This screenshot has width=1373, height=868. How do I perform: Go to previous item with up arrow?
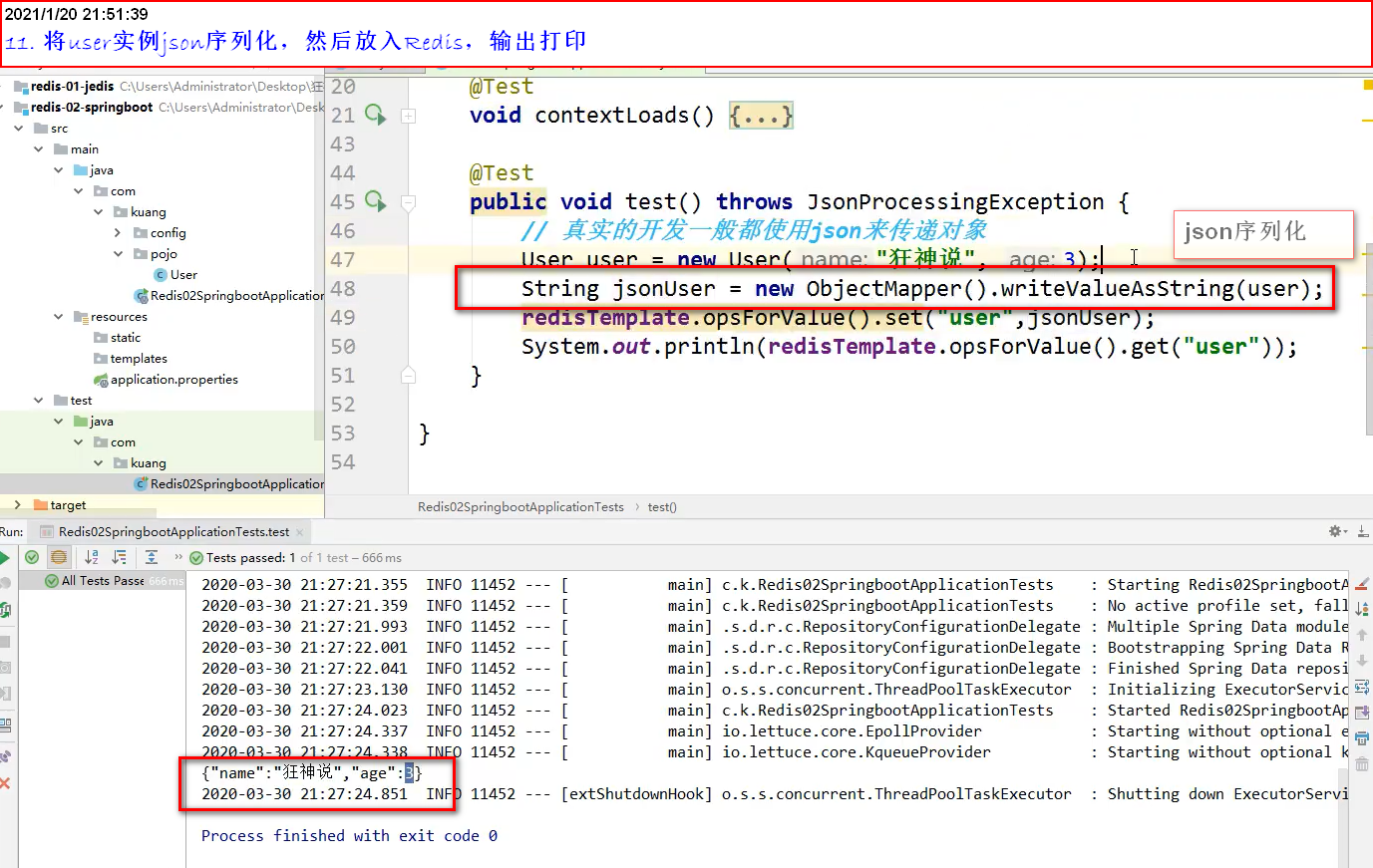1362,635
